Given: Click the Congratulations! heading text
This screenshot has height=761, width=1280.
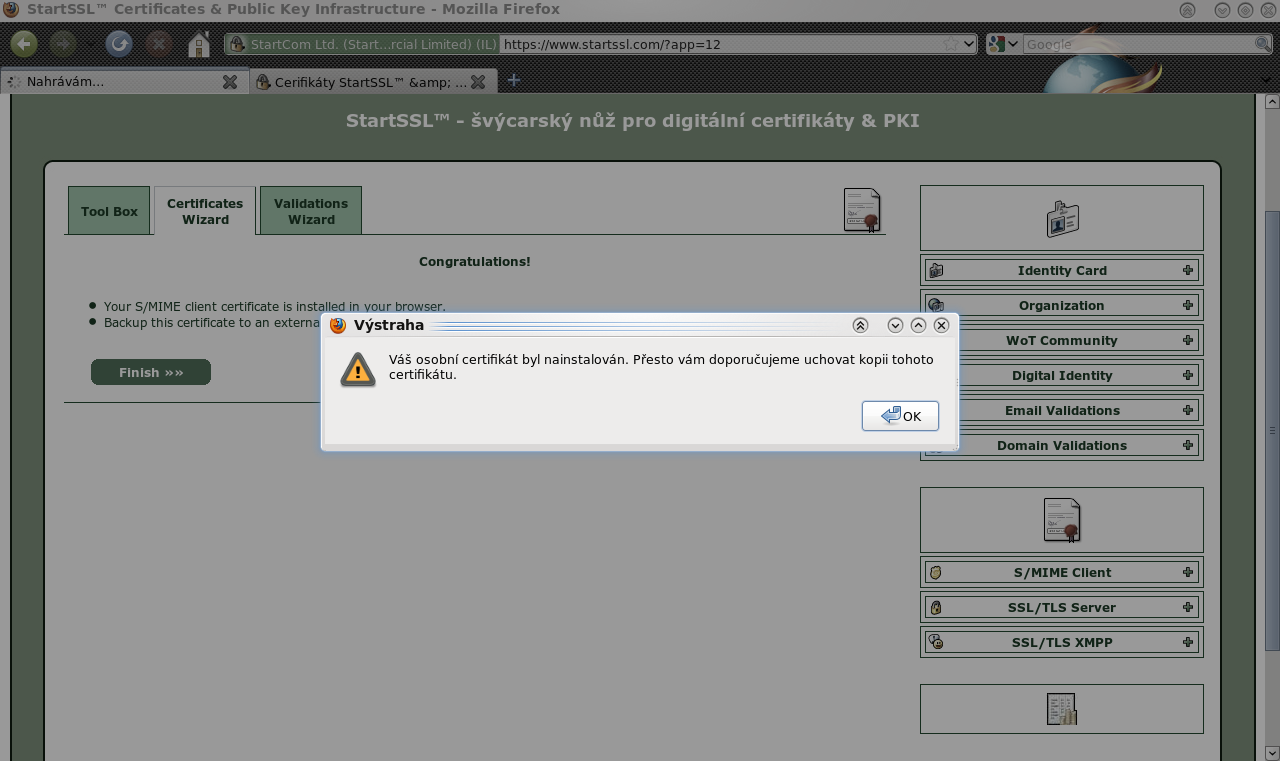Looking at the screenshot, I should (475, 261).
